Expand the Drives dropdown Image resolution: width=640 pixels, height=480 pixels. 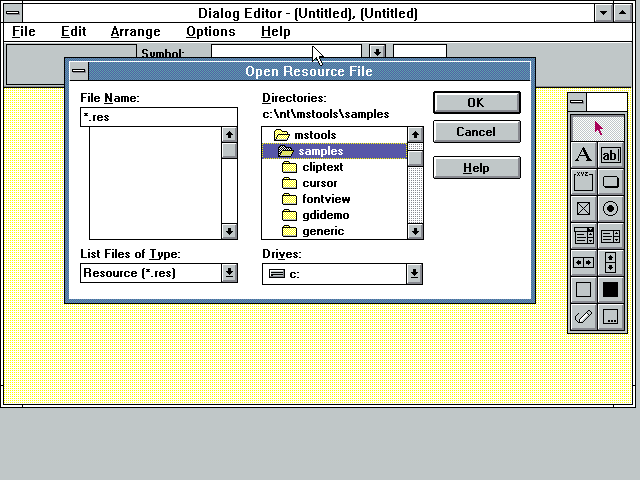tap(414, 274)
